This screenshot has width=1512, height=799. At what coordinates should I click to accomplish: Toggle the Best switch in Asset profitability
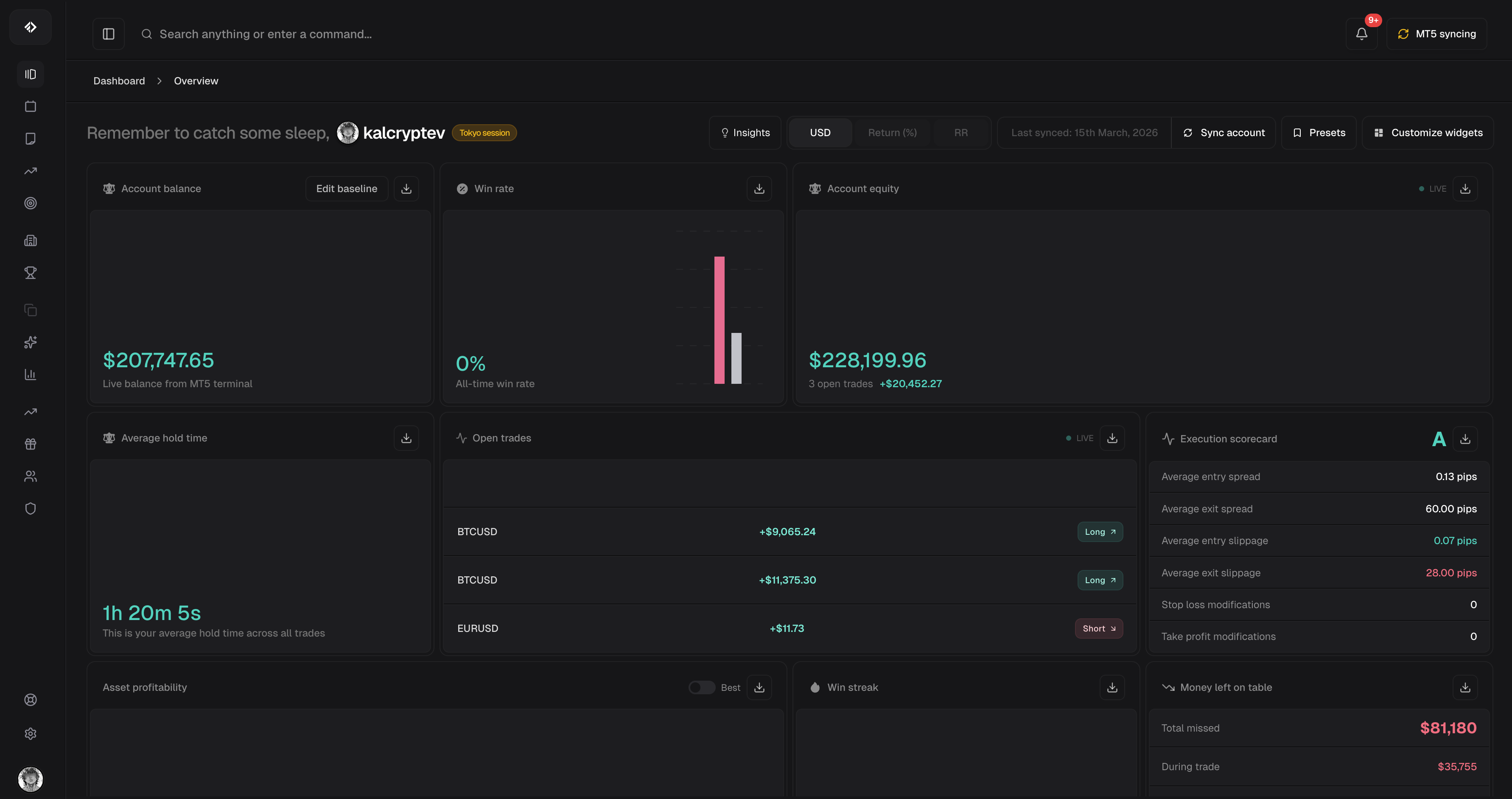tap(701, 687)
